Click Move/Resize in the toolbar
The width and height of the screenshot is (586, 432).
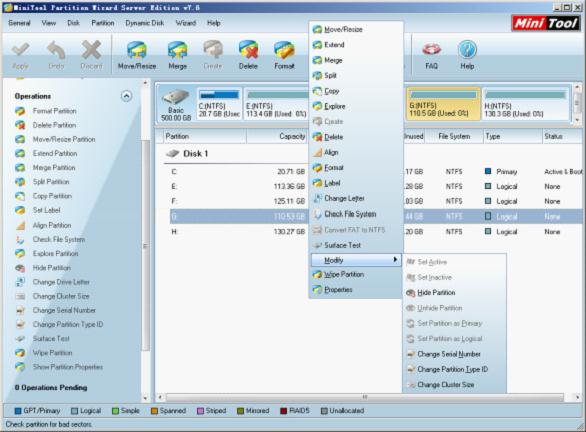[x=137, y=55]
